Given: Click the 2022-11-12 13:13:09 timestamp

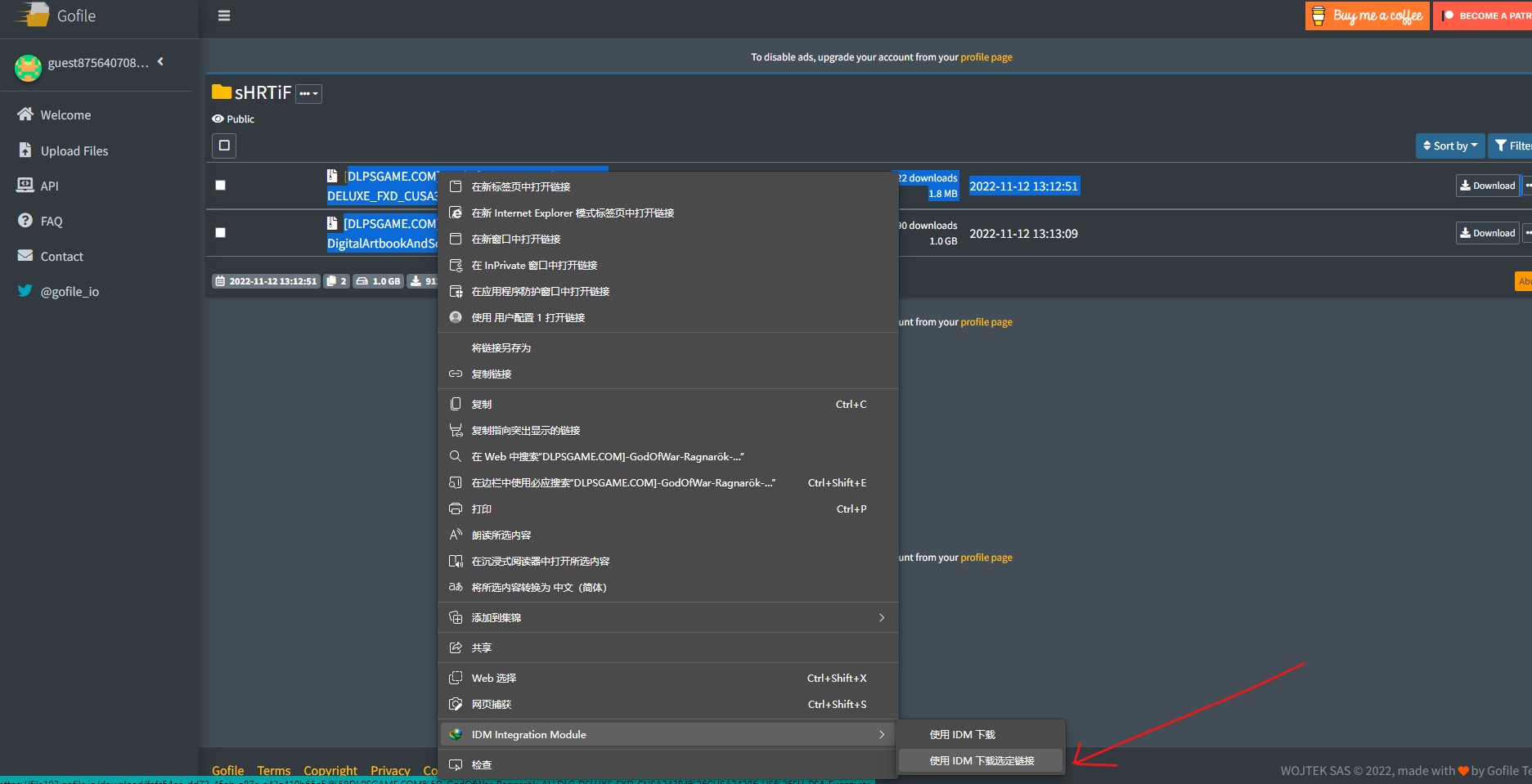Looking at the screenshot, I should (x=1023, y=234).
